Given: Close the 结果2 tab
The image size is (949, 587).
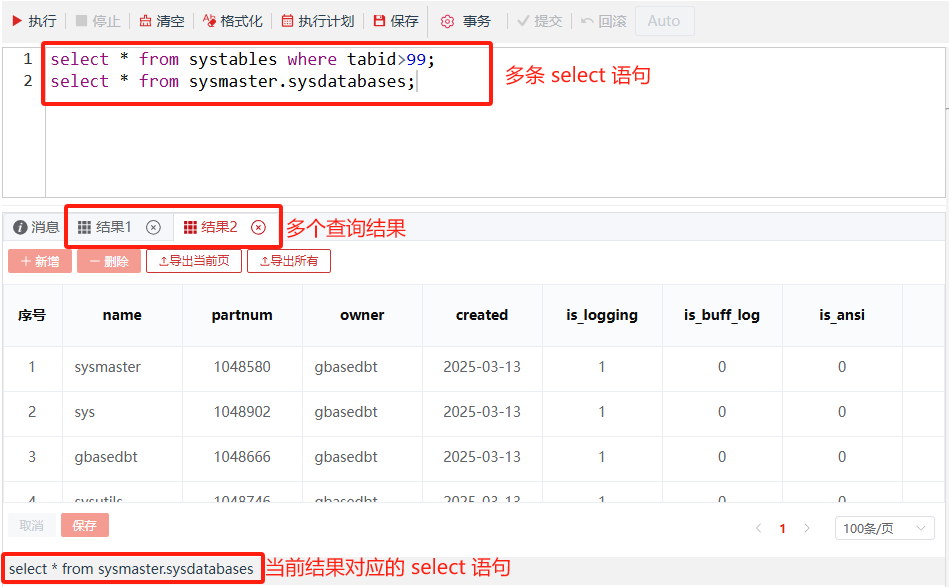Looking at the screenshot, I should [258, 227].
